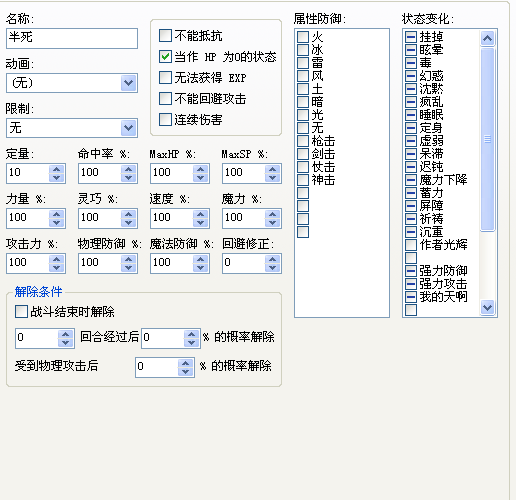516x500 pixels.
Task: Toggle 挂掉 state change box
Action: point(411,37)
